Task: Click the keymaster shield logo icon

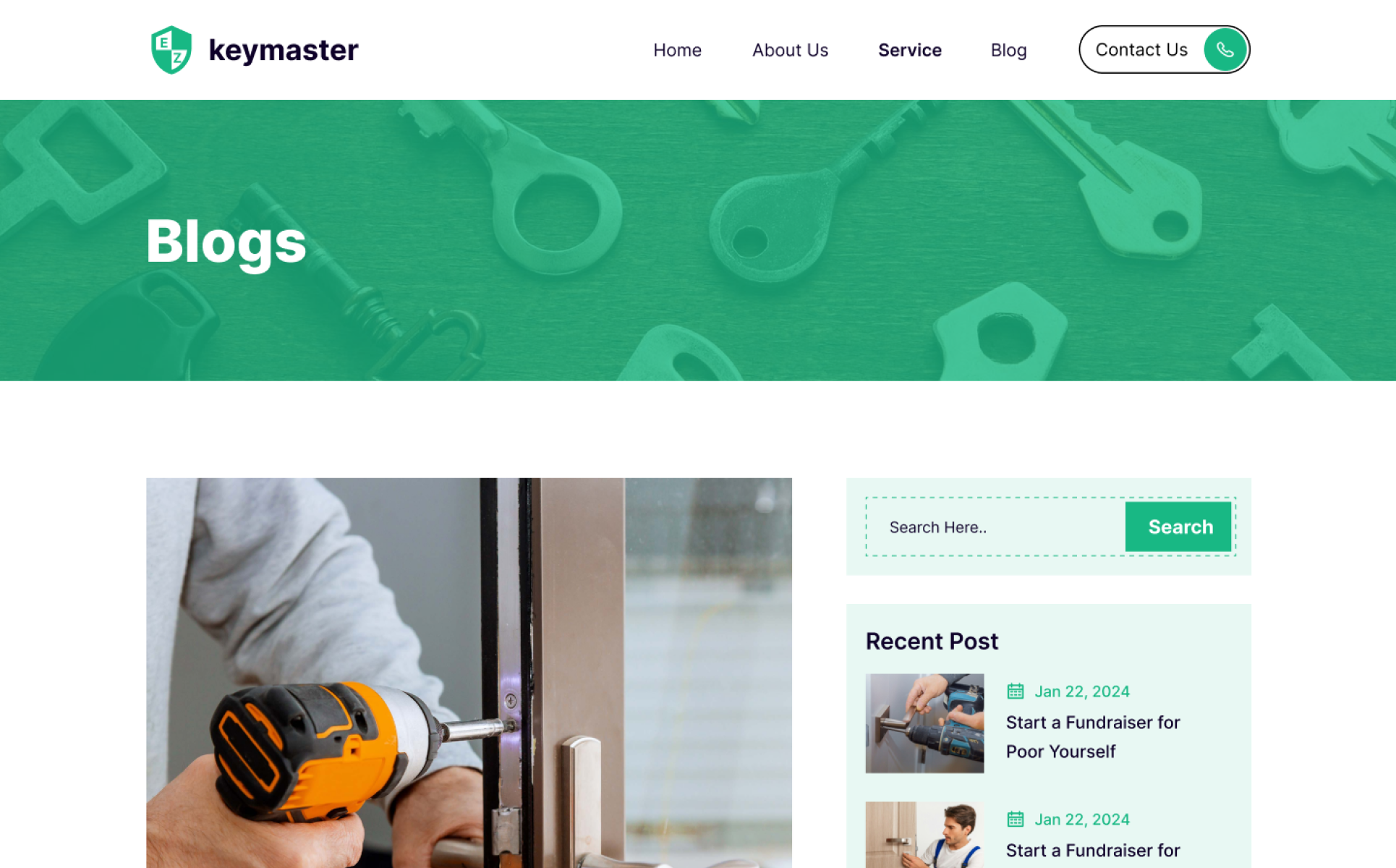Action: tap(171, 50)
